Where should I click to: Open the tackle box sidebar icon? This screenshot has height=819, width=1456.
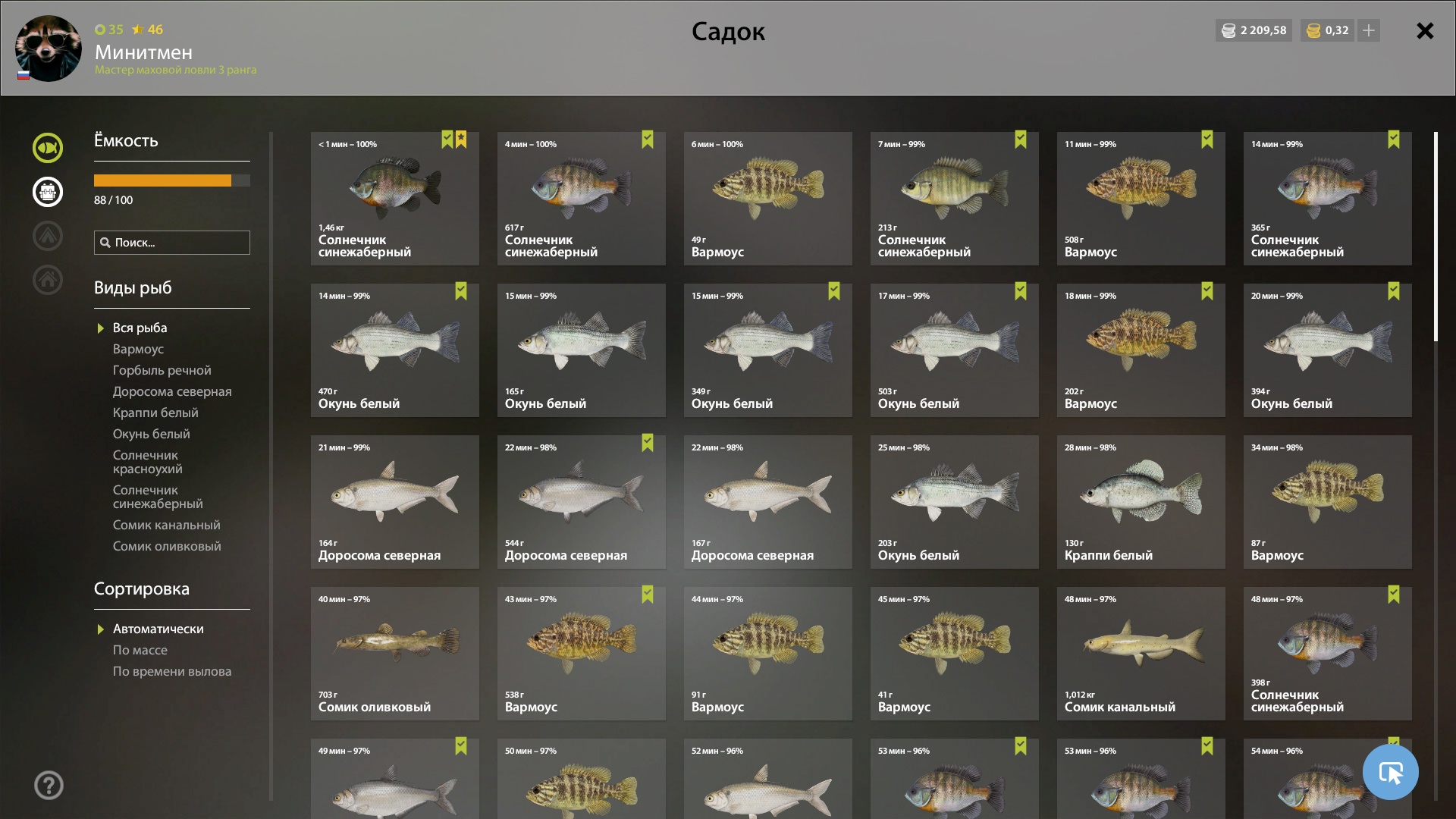[x=47, y=192]
